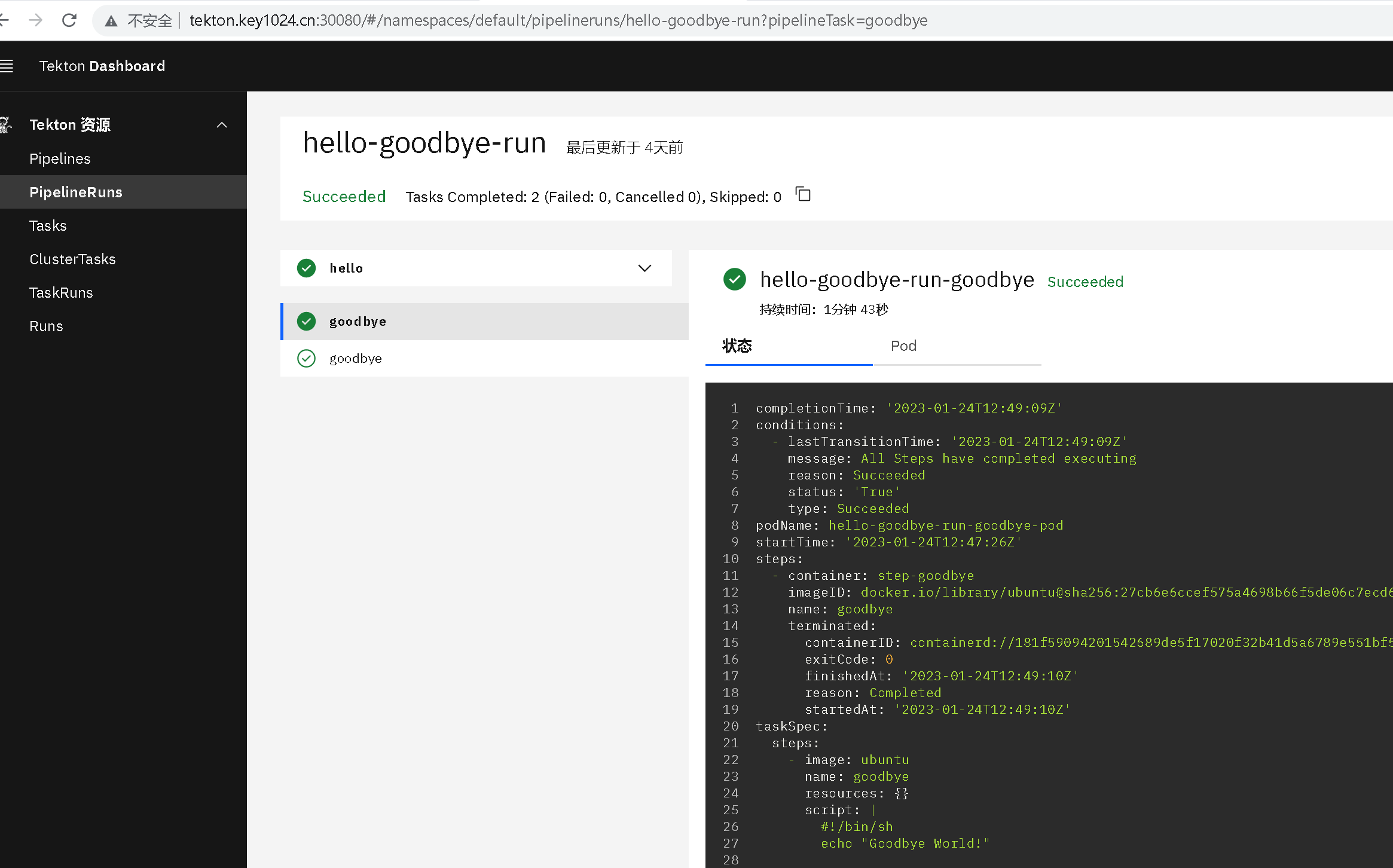Click the startedAt timestamp line
1393x868 pixels.
click(937, 710)
